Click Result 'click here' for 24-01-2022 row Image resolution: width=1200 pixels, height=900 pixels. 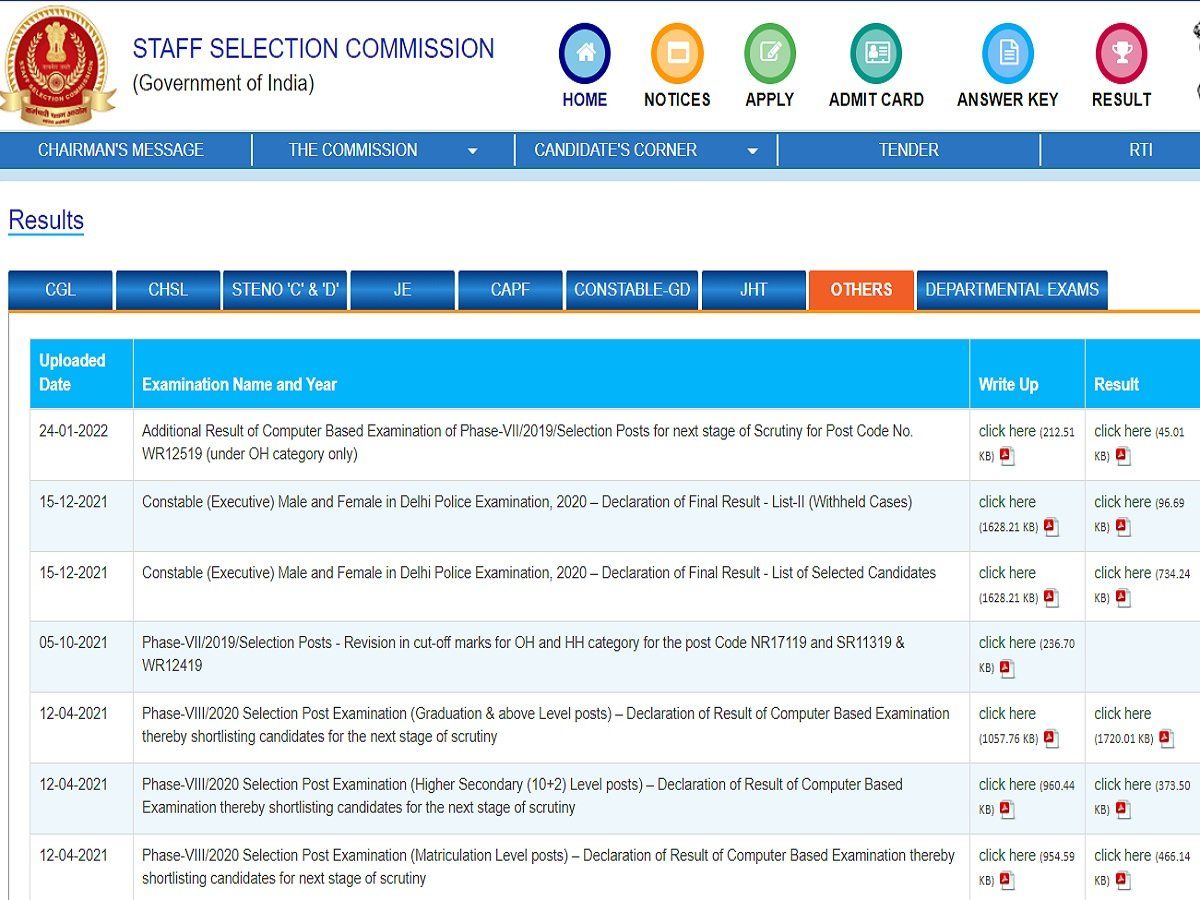(x=1122, y=431)
